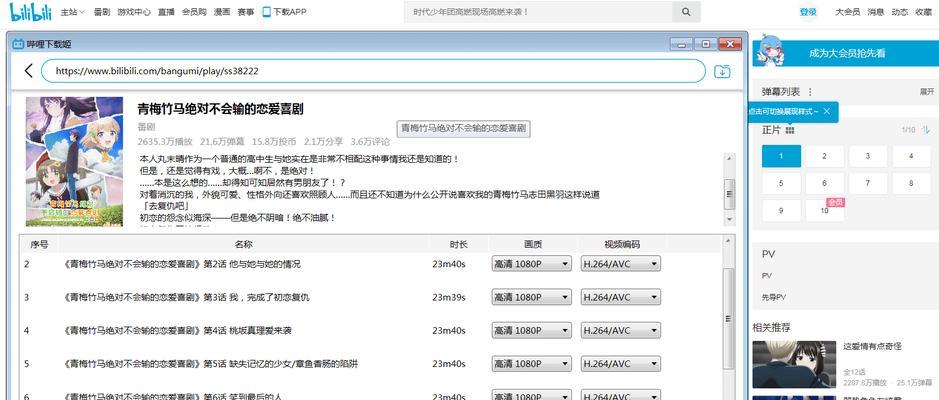Click the 序号 column header
939x400 pixels.
click(x=39, y=244)
